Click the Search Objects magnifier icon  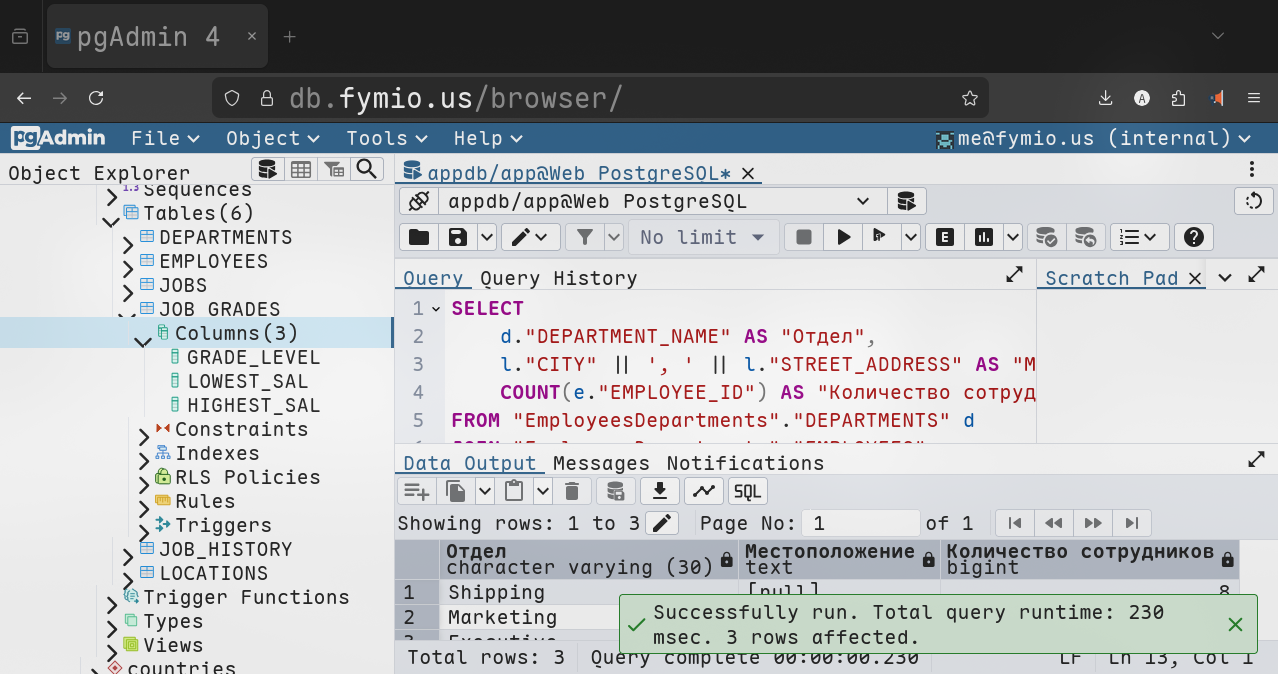click(x=367, y=169)
